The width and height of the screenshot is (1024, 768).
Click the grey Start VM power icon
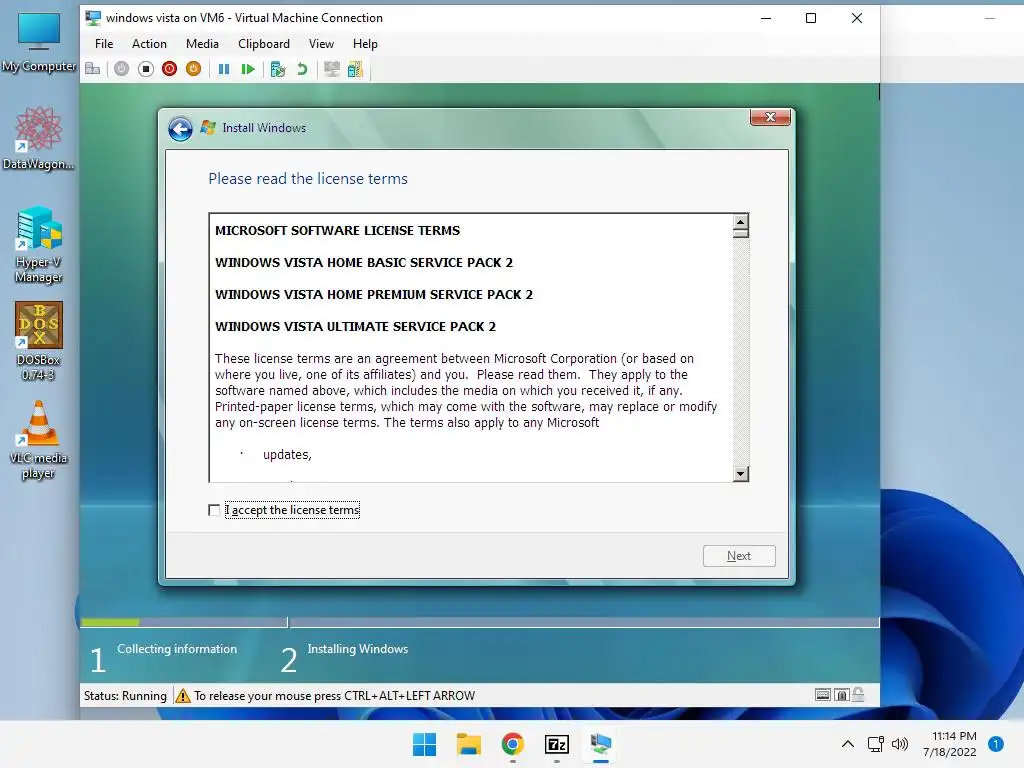[x=121, y=69]
